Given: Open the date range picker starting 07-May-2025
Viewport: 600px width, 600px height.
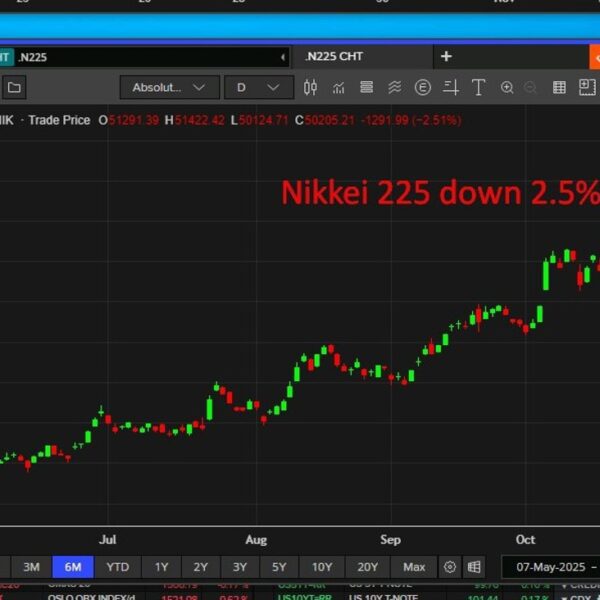Looking at the screenshot, I should 550,567.
